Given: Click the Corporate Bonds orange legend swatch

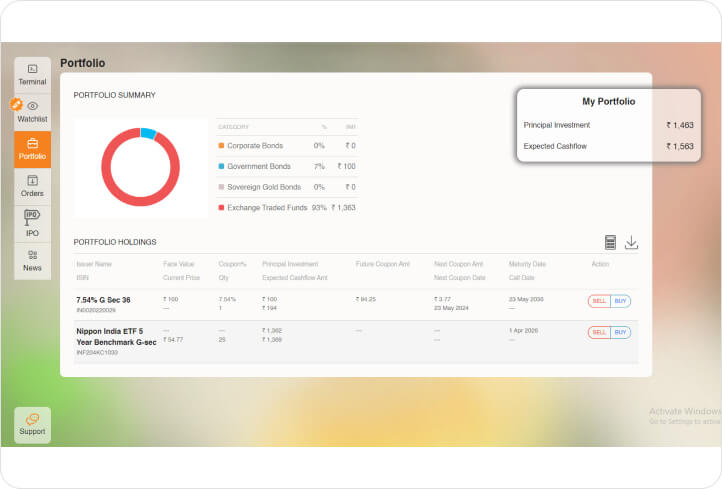Looking at the screenshot, I should pos(221,146).
